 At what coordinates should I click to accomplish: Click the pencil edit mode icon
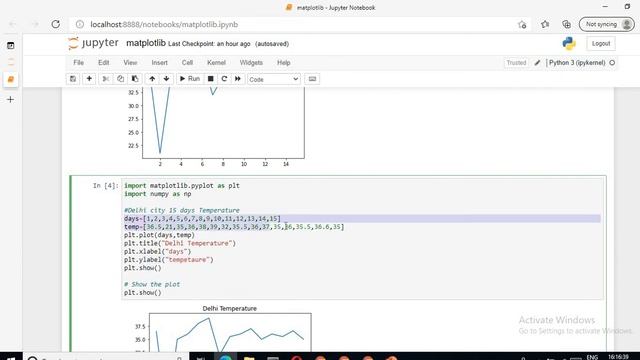click(x=537, y=63)
